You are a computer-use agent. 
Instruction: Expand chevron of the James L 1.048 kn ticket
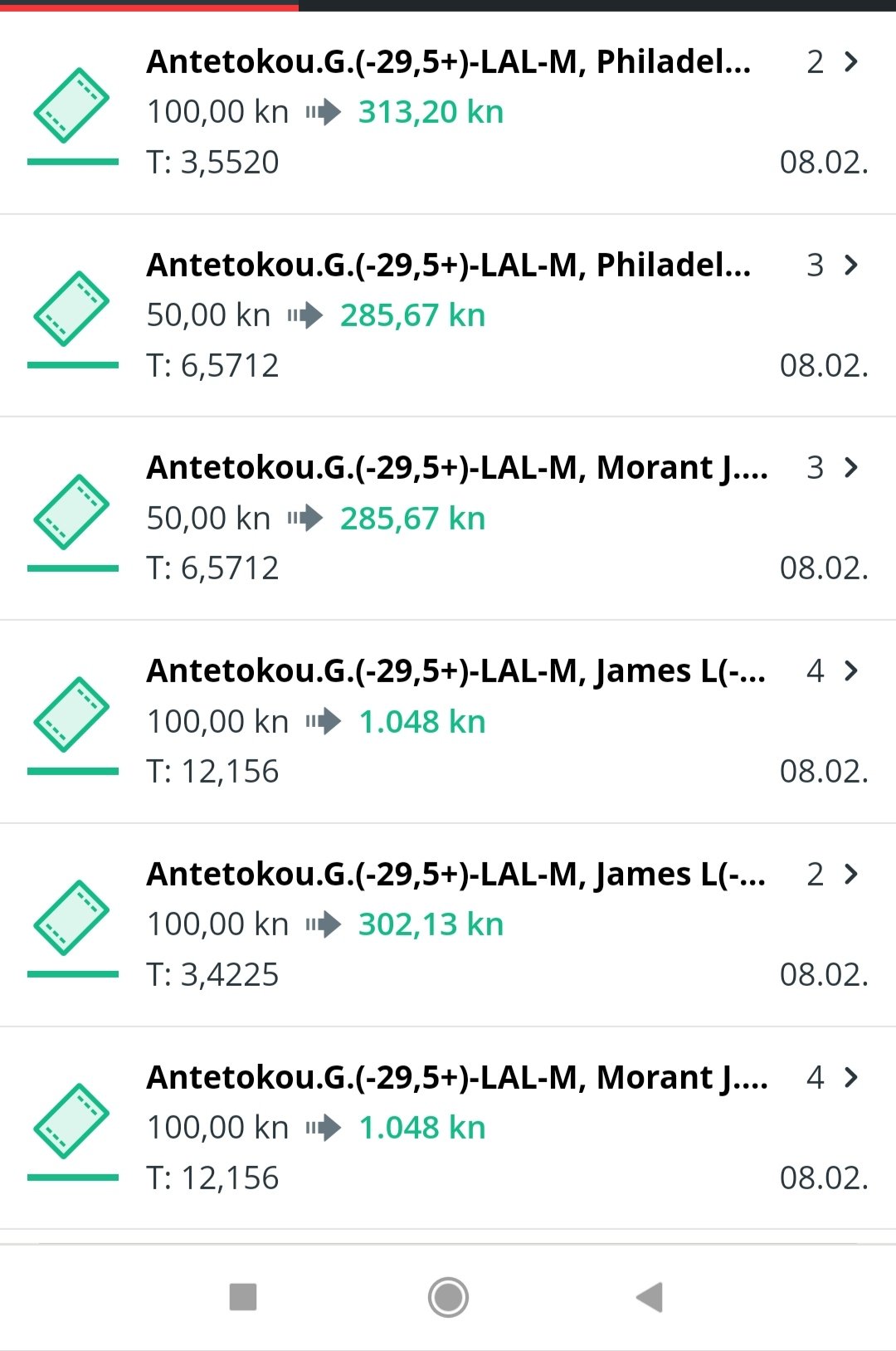tap(851, 671)
